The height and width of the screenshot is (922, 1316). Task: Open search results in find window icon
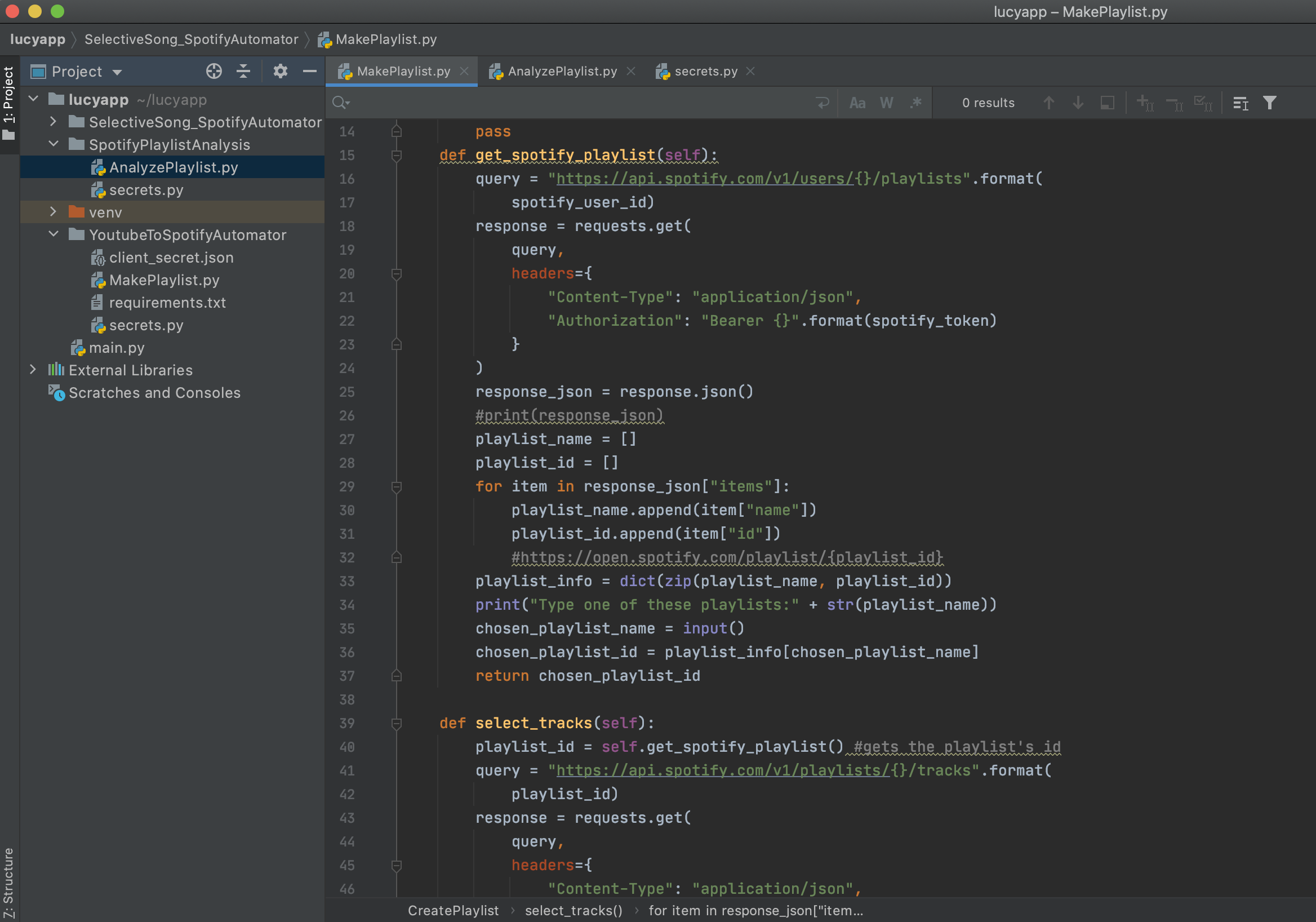(x=1241, y=103)
